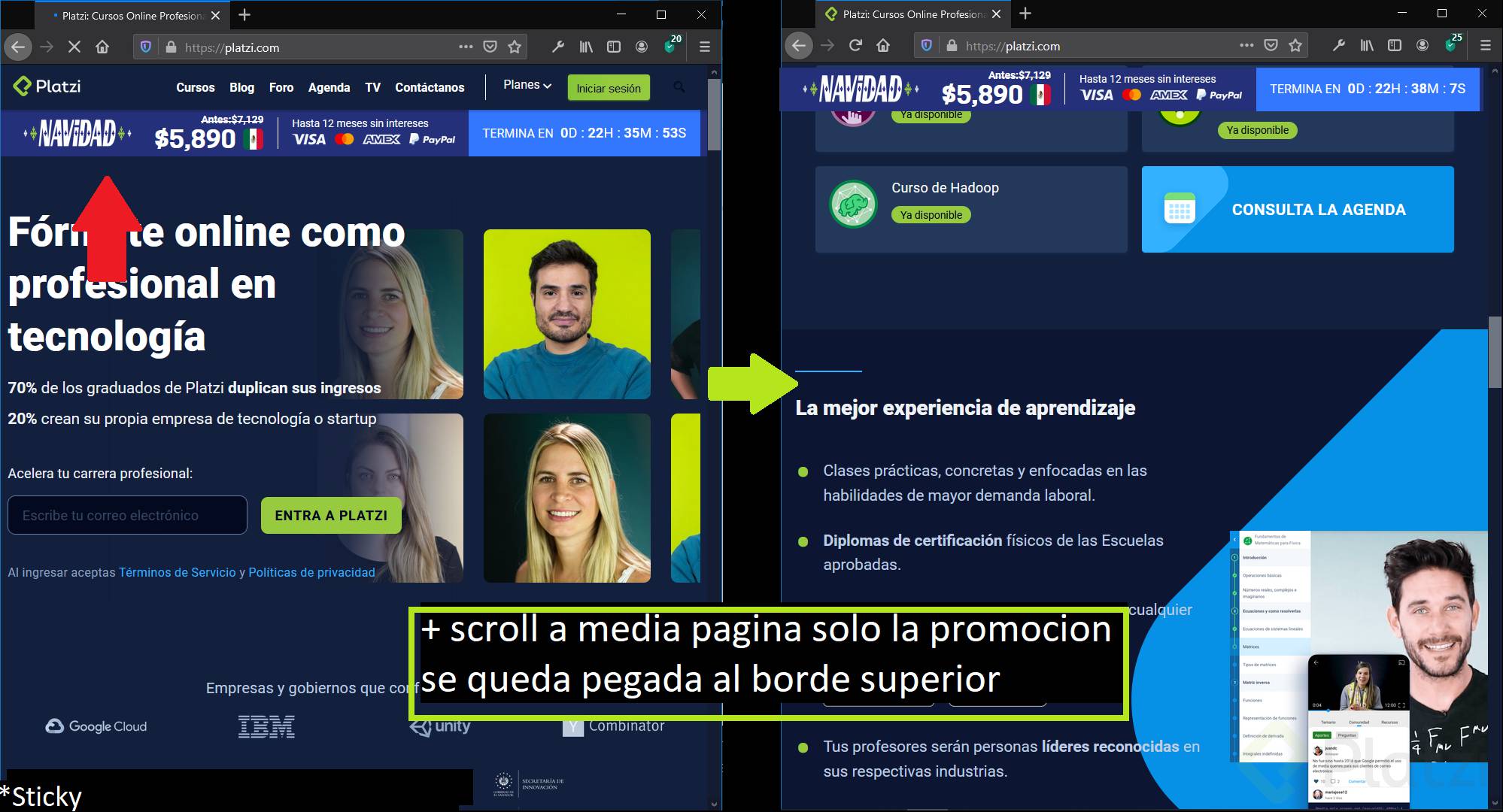The width and height of the screenshot is (1503, 812).
Task: Open Términos de Servicio link
Action: tap(178, 572)
